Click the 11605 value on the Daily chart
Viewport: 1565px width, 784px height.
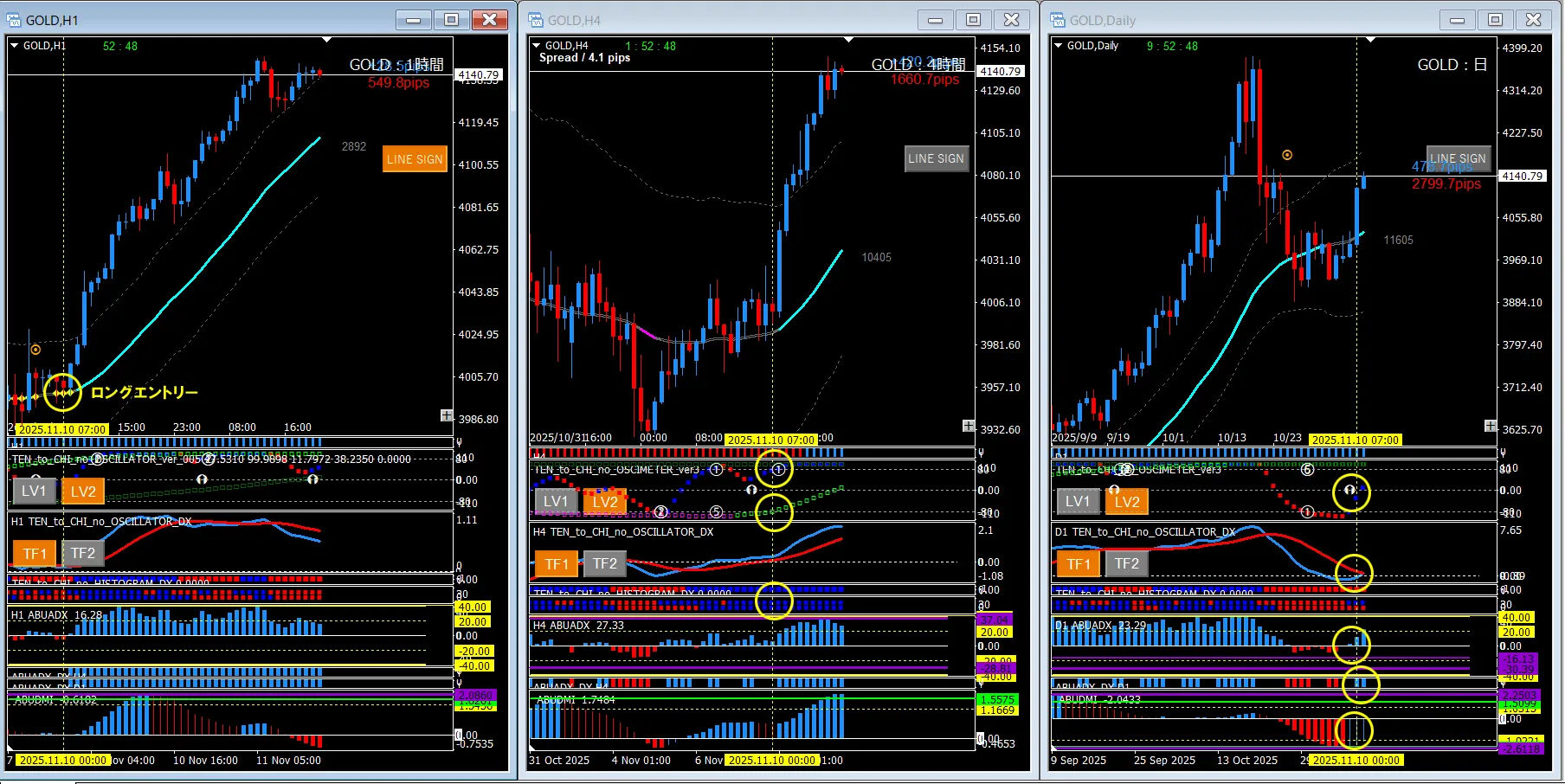click(x=1398, y=241)
